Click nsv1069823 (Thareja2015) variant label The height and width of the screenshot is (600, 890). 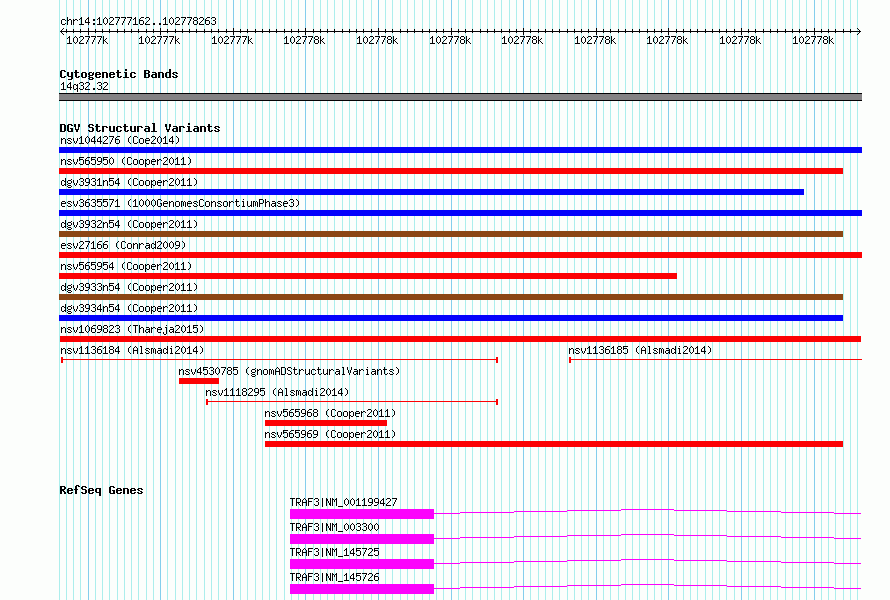click(132, 329)
